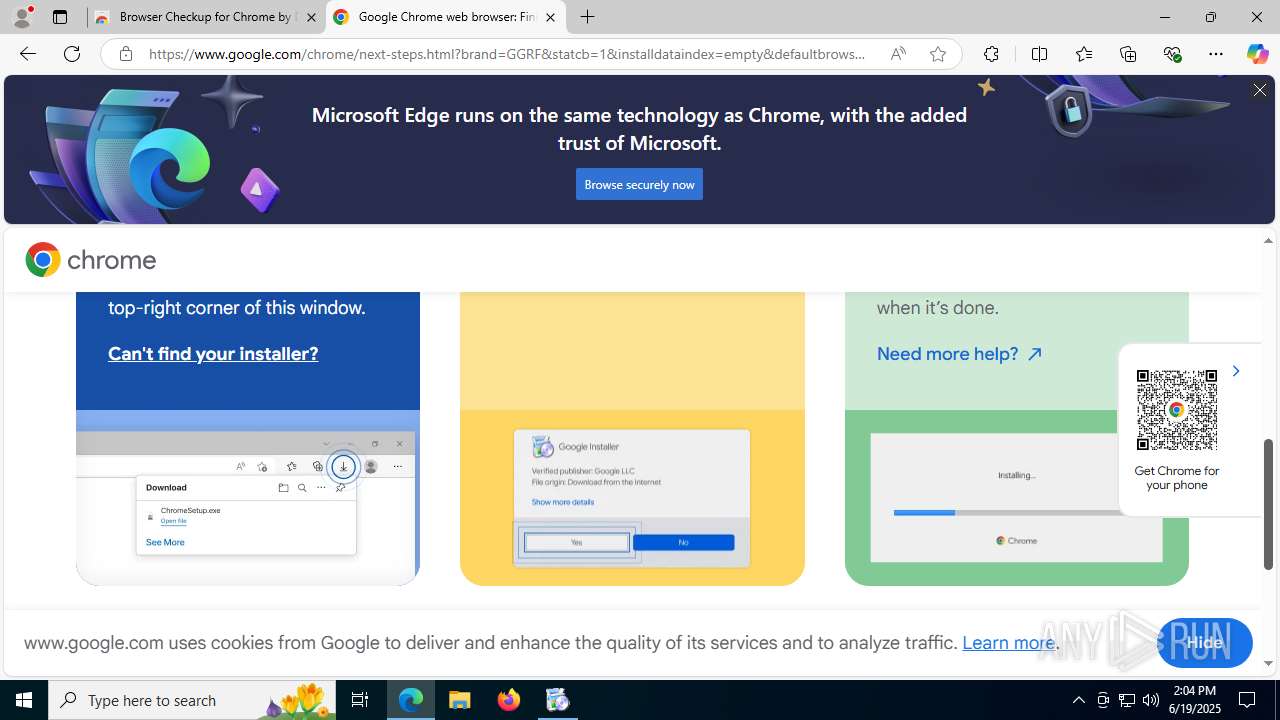
Task: Hide the cookie notice
Action: tap(1204, 643)
